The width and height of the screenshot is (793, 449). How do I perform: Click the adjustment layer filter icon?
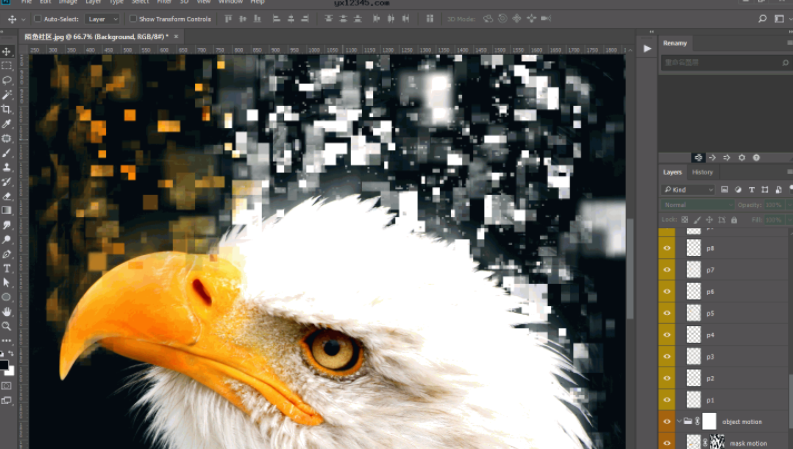(738, 190)
